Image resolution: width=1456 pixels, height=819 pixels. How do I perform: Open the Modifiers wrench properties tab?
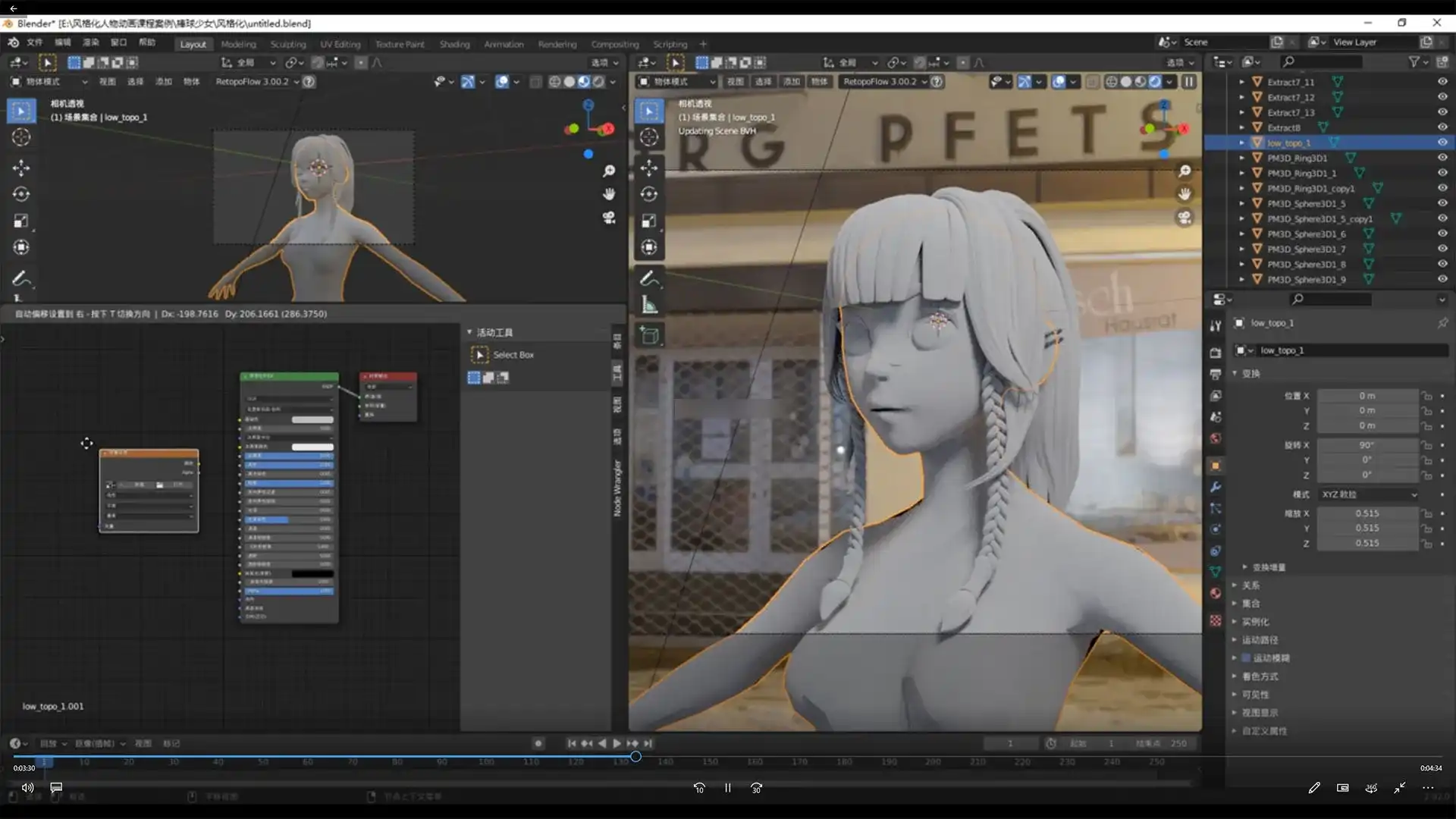(1216, 487)
